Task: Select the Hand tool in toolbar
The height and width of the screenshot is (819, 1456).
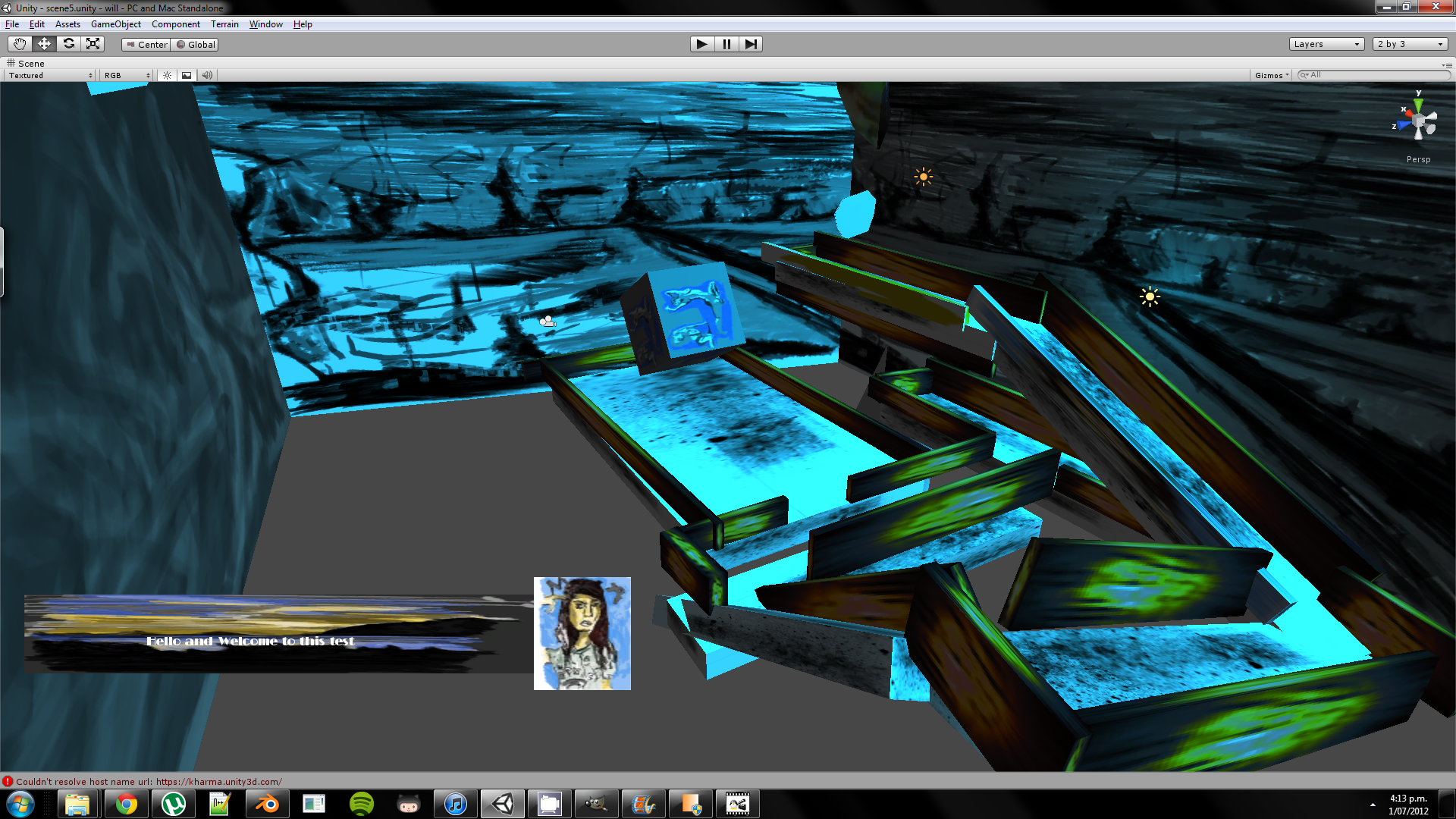Action: tap(20, 44)
